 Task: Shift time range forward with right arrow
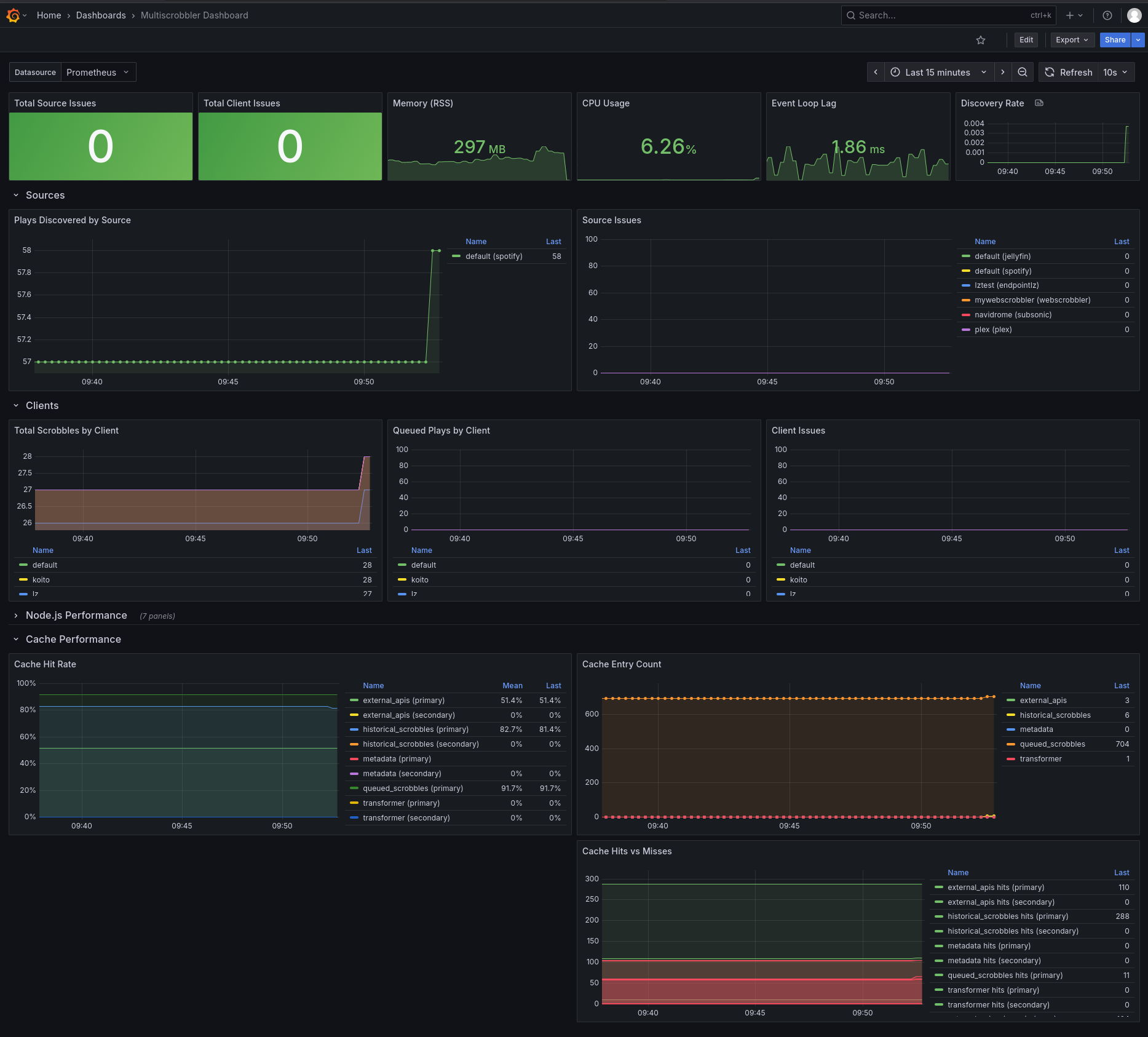[x=1003, y=73]
